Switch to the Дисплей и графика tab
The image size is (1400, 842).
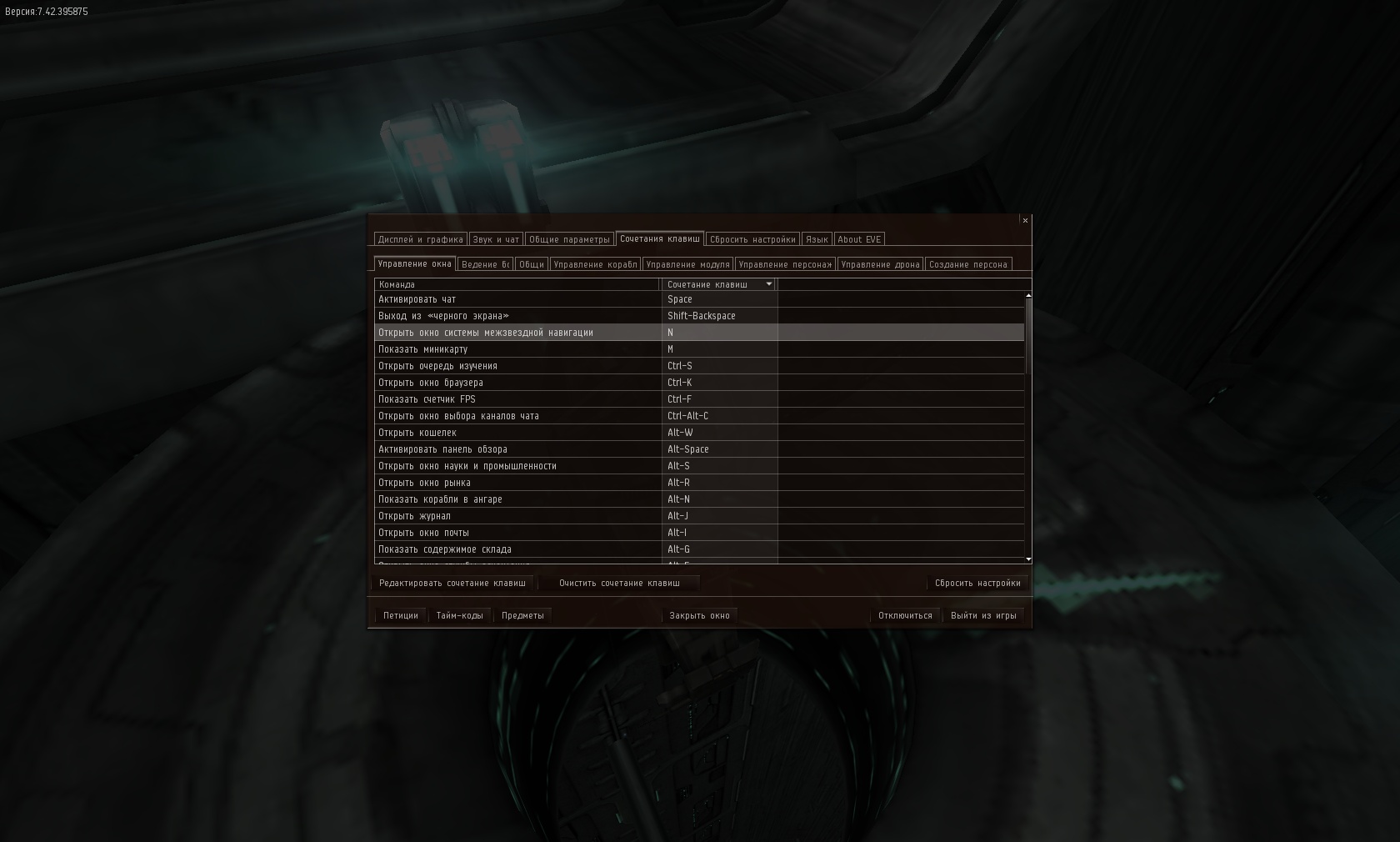[x=420, y=239]
